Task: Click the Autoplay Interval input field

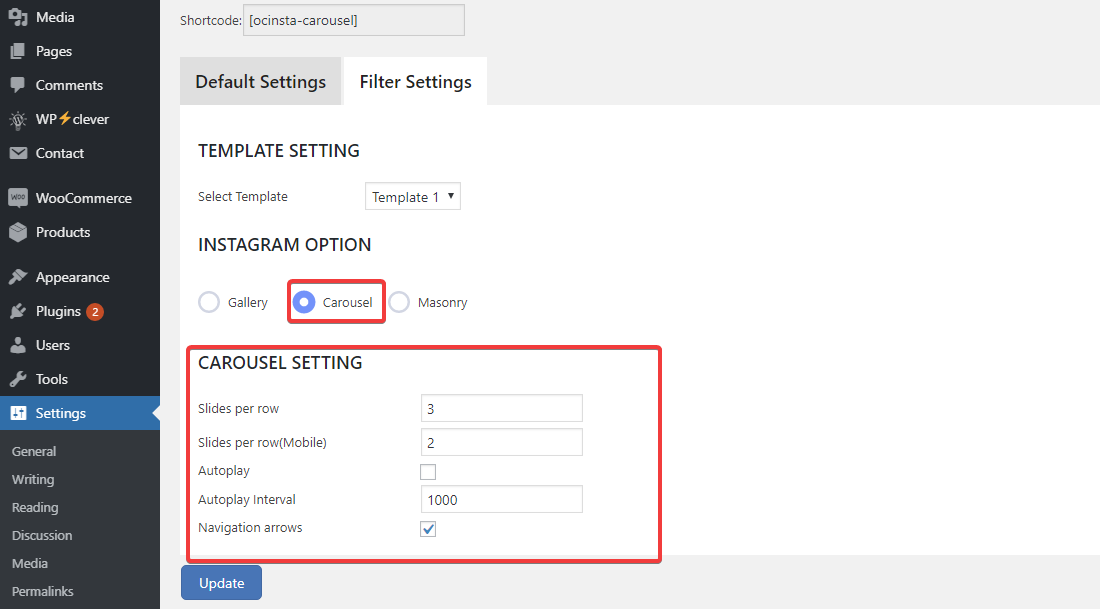Action: 501,500
